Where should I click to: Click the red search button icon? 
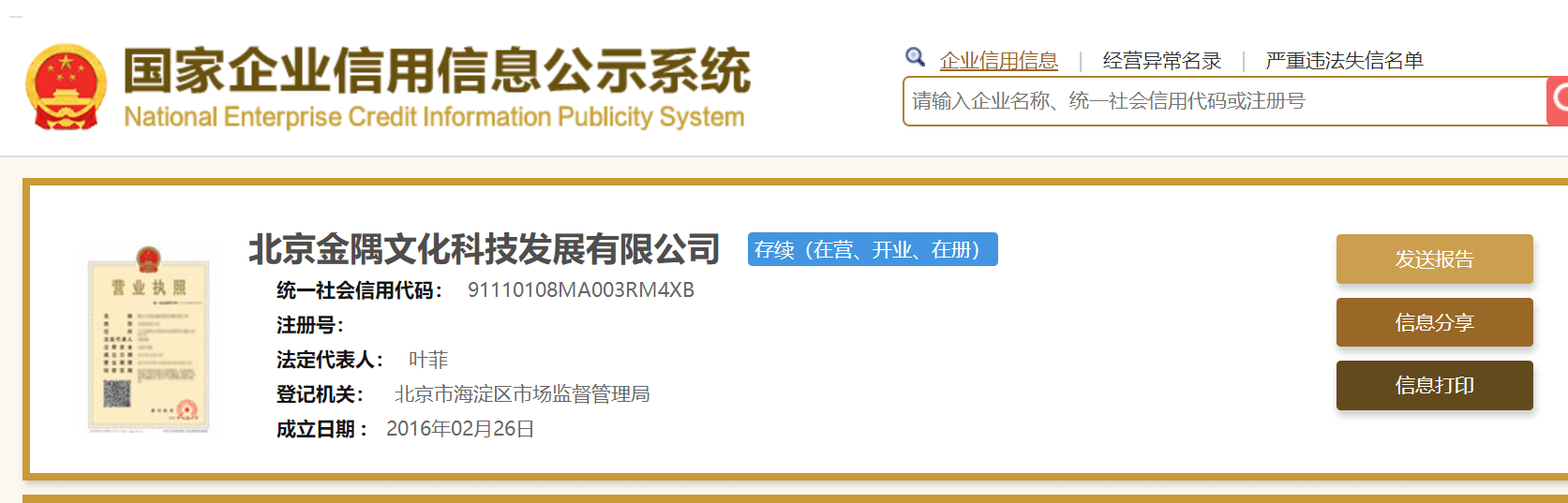point(1557,101)
